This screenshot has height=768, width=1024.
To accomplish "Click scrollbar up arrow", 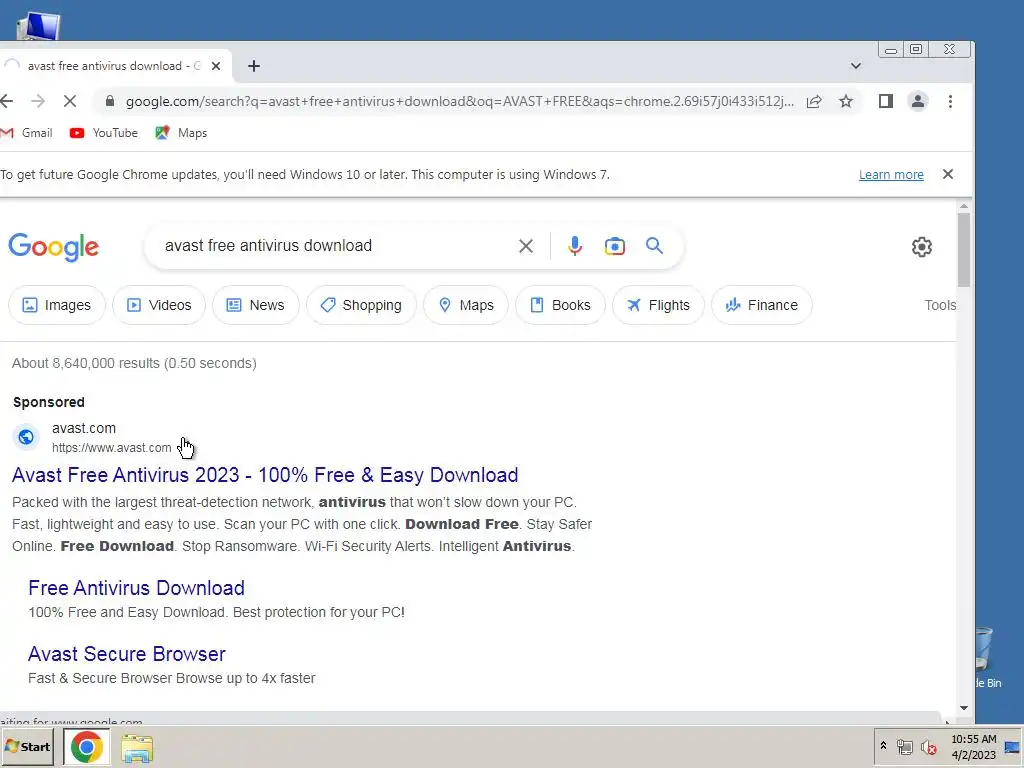I will tap(964, 206).
